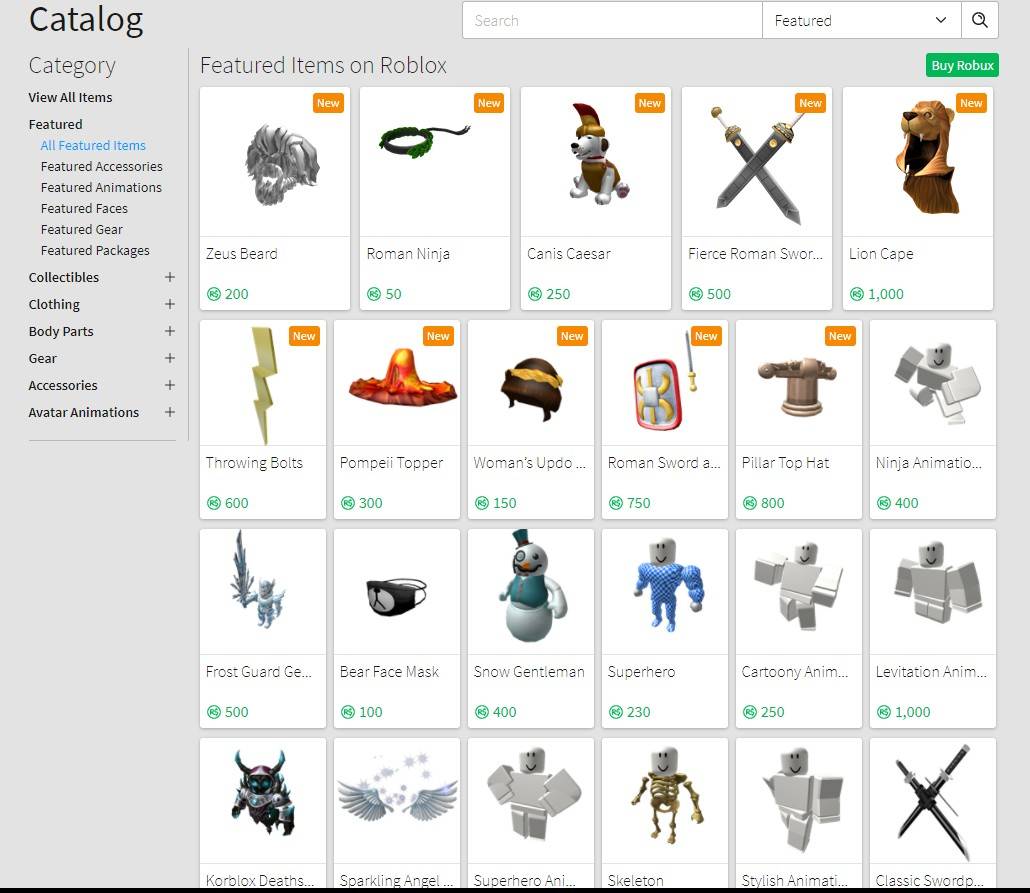Open the Throwing Bolts lightning thumbnail
This screenshot has width=1030, height=893.
263,385
